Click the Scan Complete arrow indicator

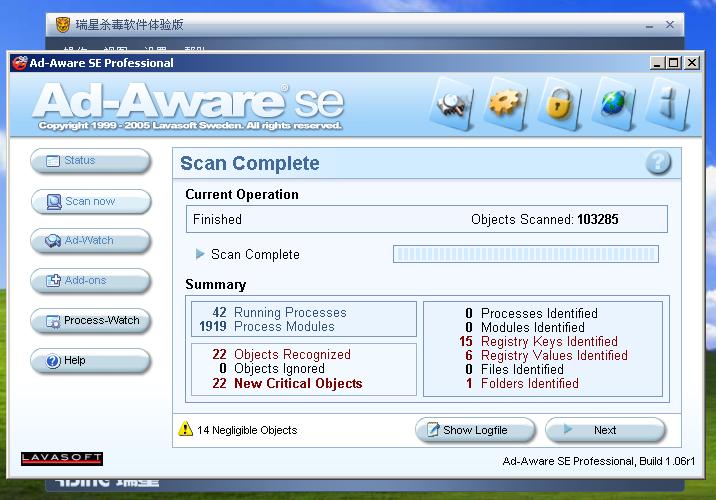(200, 254)
